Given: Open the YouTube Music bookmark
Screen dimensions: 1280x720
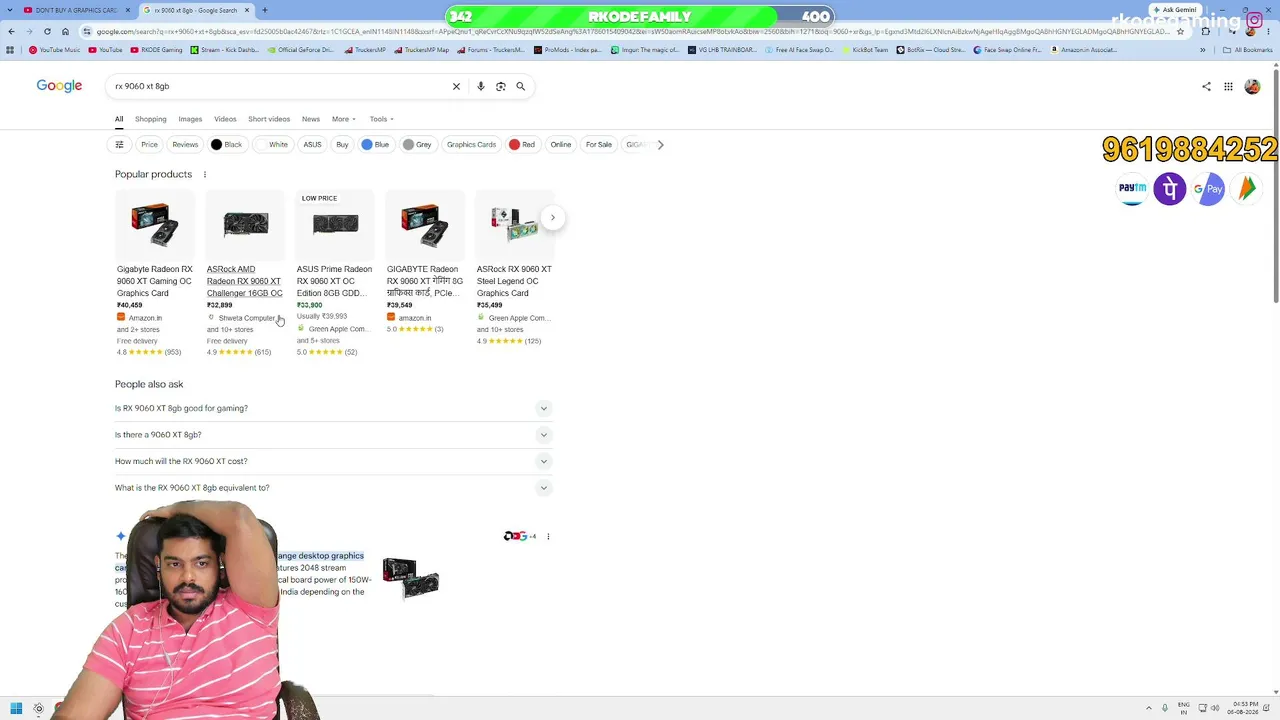Looking at the screenshot, I should coord(55,50).
